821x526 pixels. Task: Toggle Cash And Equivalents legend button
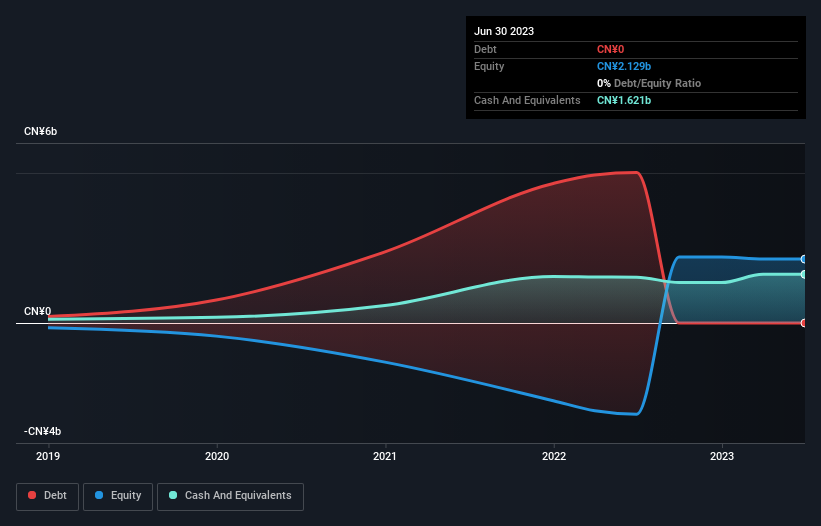[x=230, y=496]
